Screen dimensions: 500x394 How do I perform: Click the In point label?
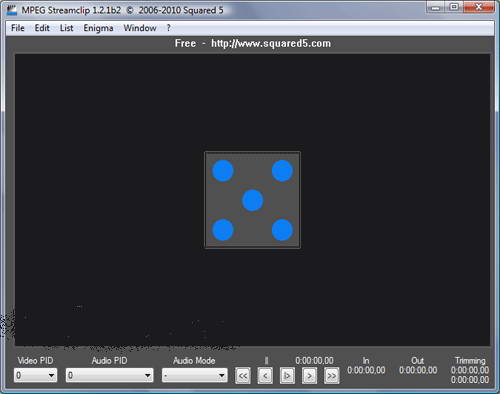pyautogui.click(x=366, y=360)
